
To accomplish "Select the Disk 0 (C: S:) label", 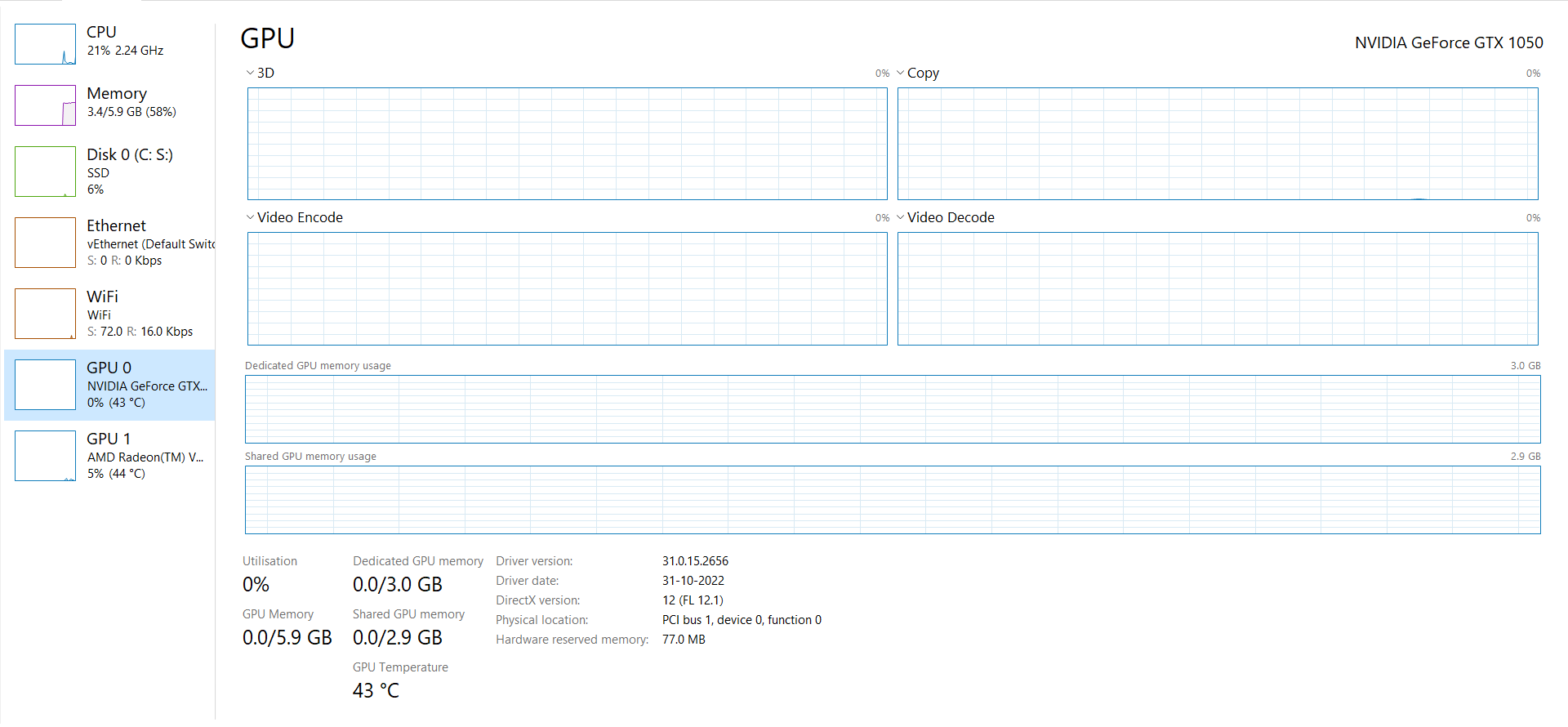I will pyautogui.click(x=130, y=154).
